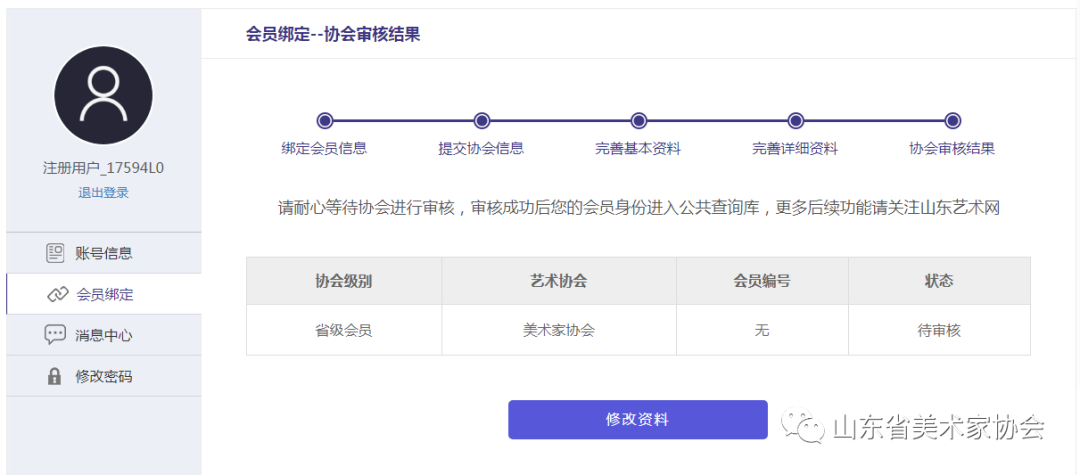Click the 提交协会信息 step circle
The width and height of the screenshot is (1080, 475).
pos(482,121)
